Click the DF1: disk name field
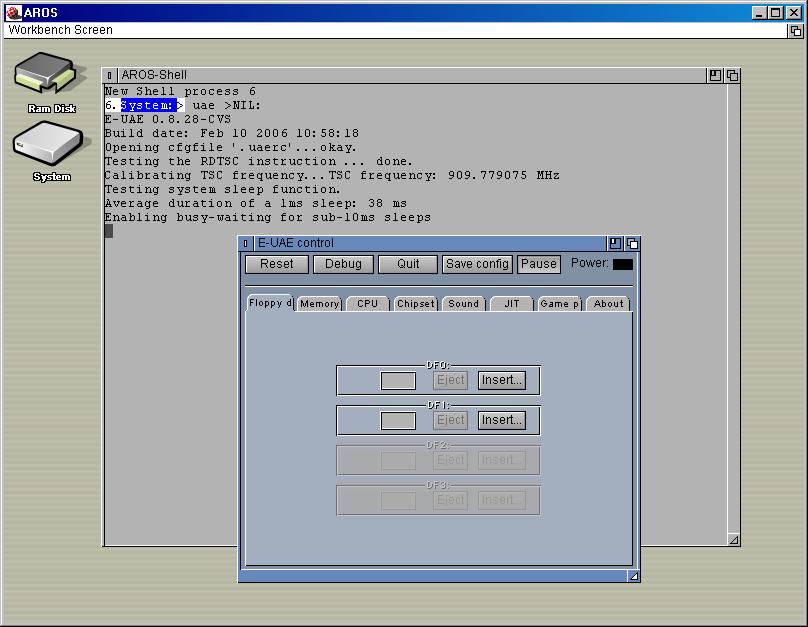This screenshot has height=627, width=808. point(398,420)
